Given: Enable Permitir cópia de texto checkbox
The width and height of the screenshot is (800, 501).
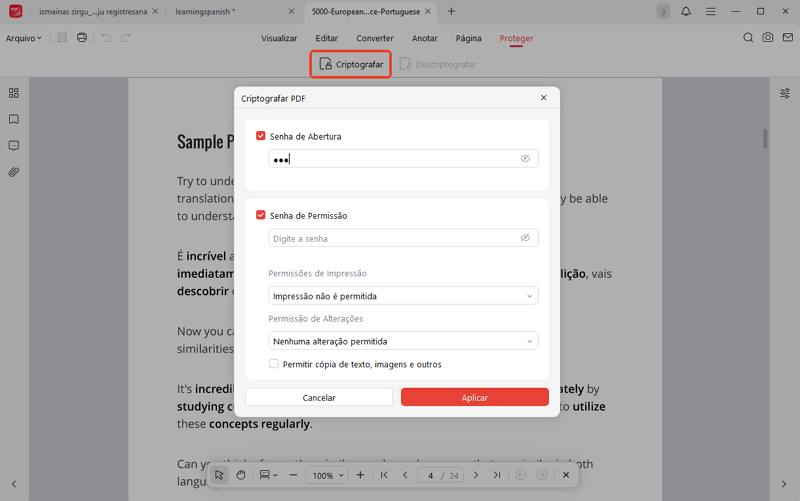Looking at the screenshot, I should [x=274, y=364].
